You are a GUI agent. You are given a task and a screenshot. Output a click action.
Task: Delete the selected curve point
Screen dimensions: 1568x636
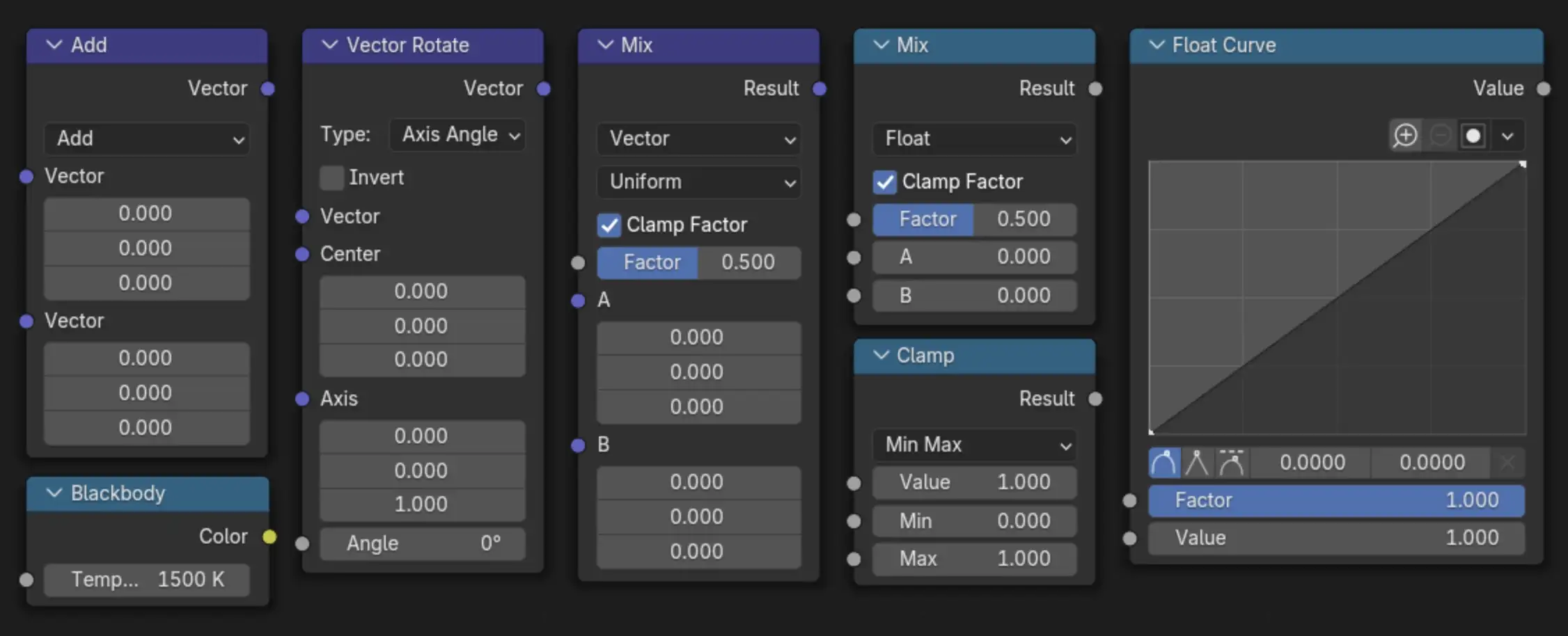pyautogui.click(x=1506, y=461)
